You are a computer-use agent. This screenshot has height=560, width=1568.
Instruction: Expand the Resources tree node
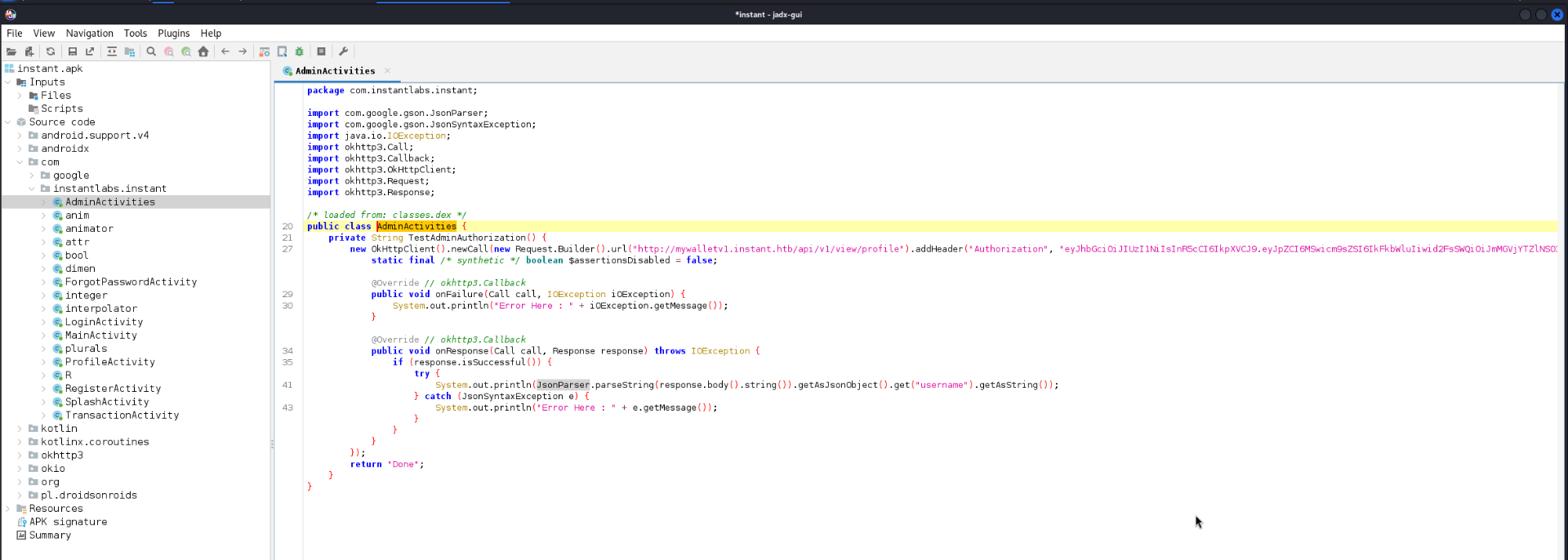click(8, 509)
